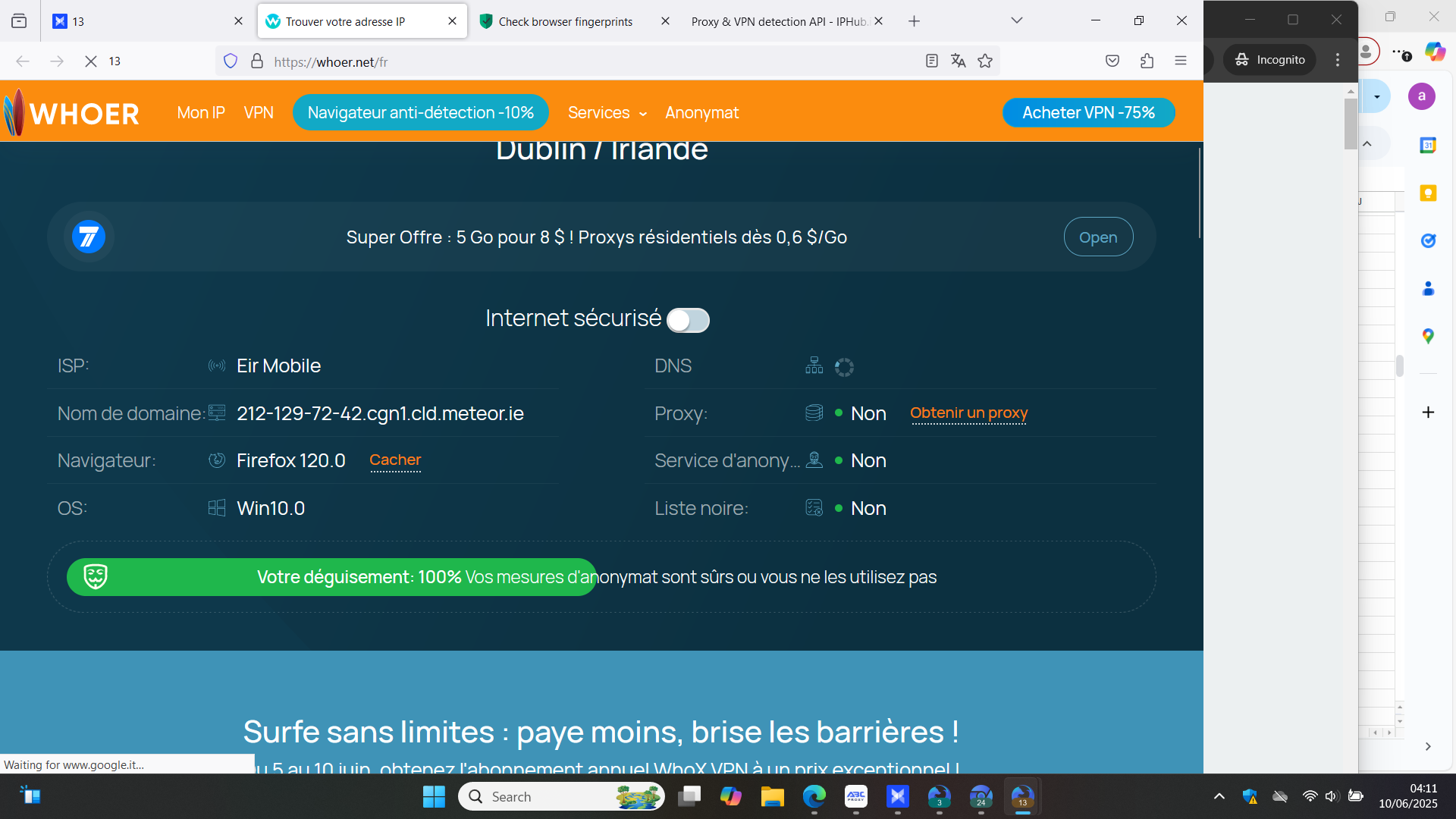
Task: Open Firefox hamburger application menu
Action: (x=1181, y=61)
